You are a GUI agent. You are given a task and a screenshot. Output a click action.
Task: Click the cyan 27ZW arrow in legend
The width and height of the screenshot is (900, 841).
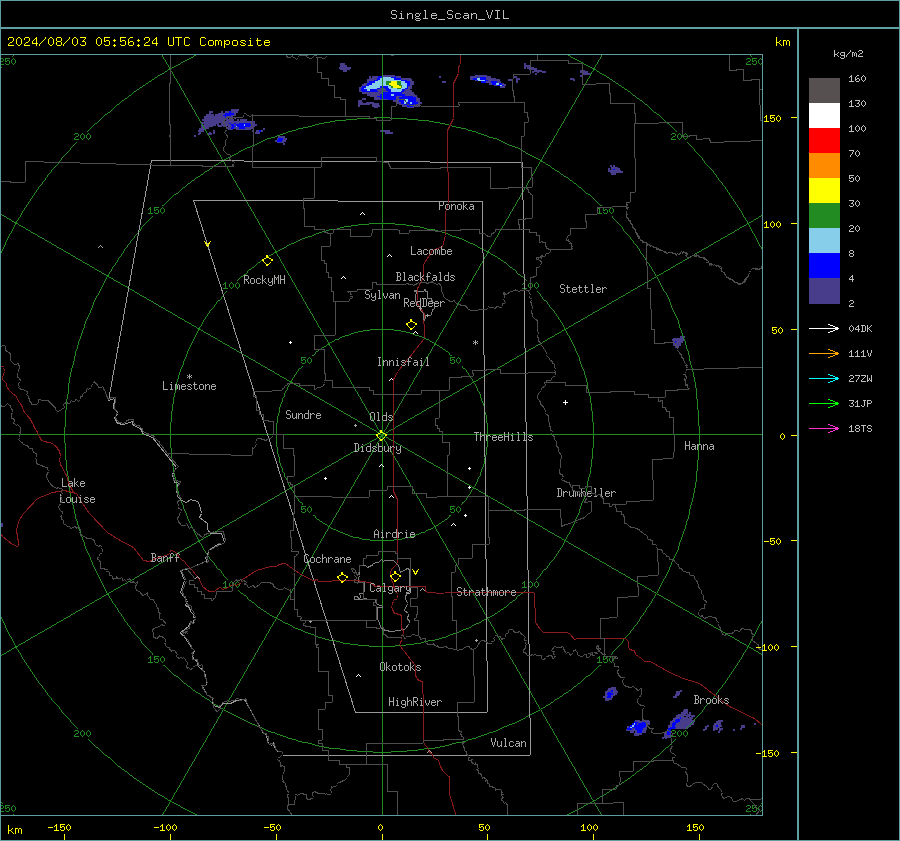824,378
